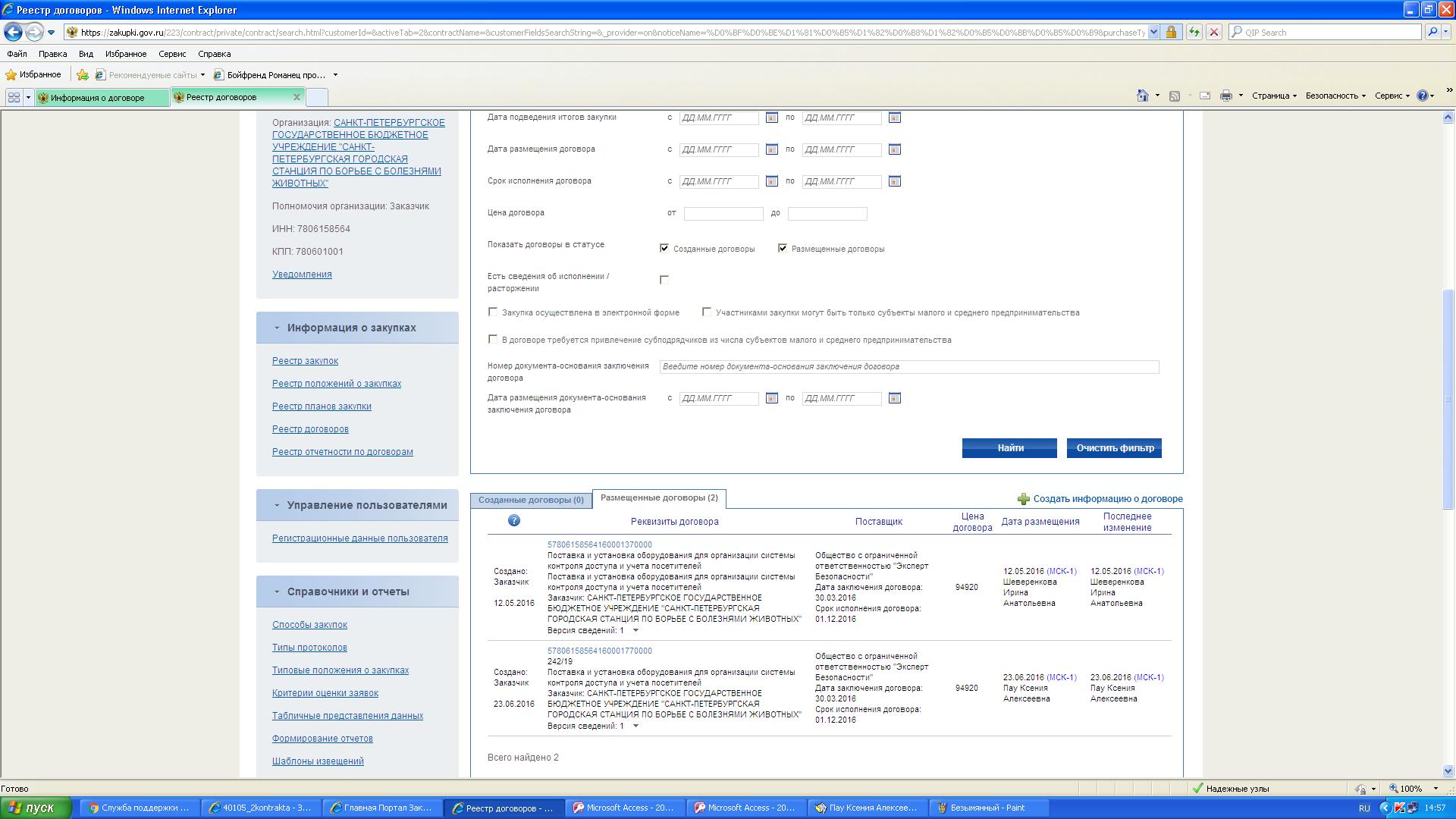
Task: Click the blue help question mark icon
Action: [514, 520]
